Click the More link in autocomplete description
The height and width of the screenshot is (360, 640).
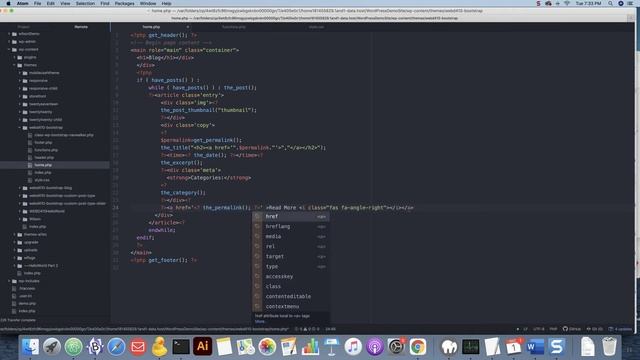pos(260,321)
